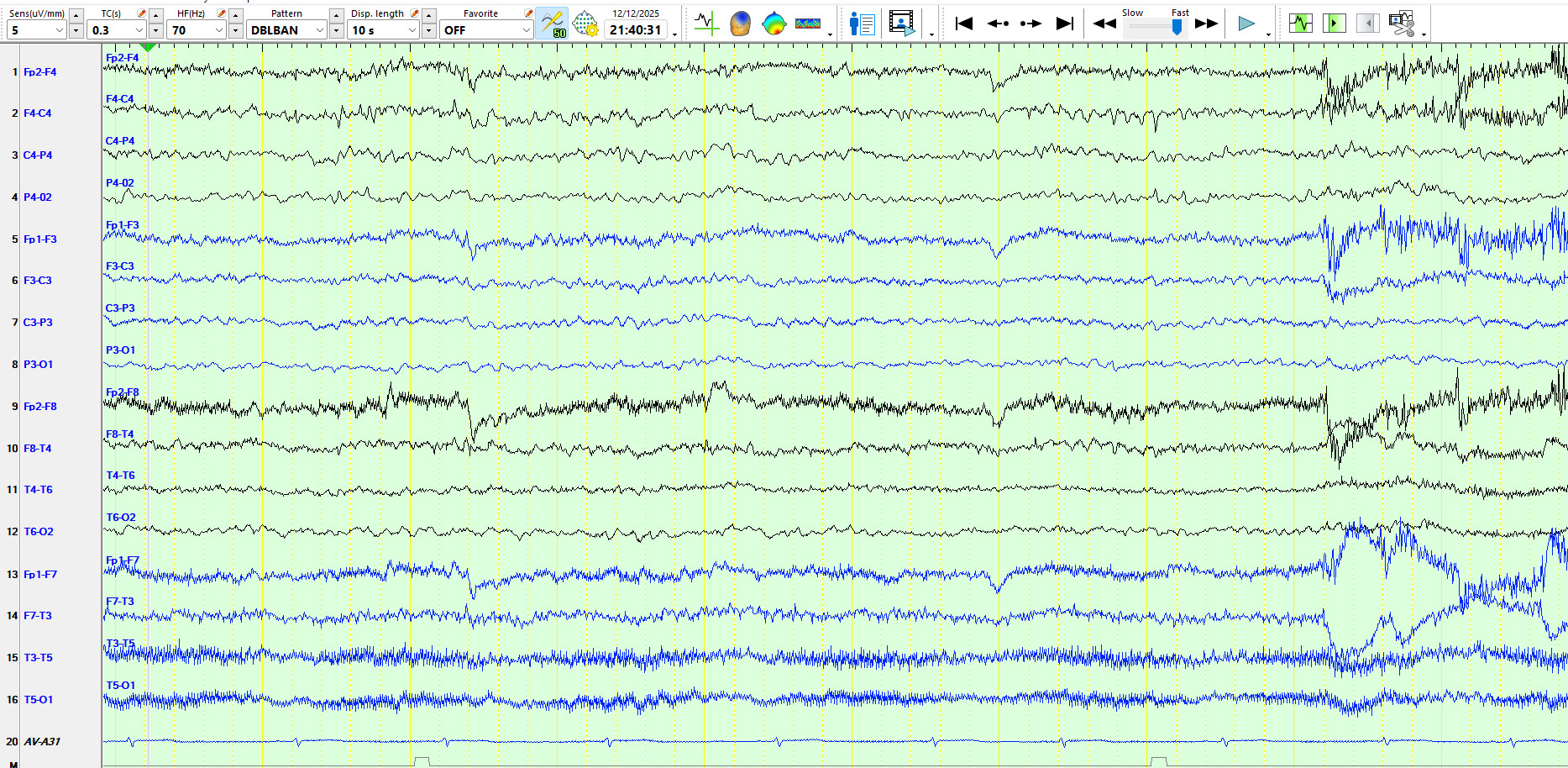The width and height of the screenshot is (1568, 768).
Task: Increase the HF(Hz) value with up arrow
Action: click(236, 15)
